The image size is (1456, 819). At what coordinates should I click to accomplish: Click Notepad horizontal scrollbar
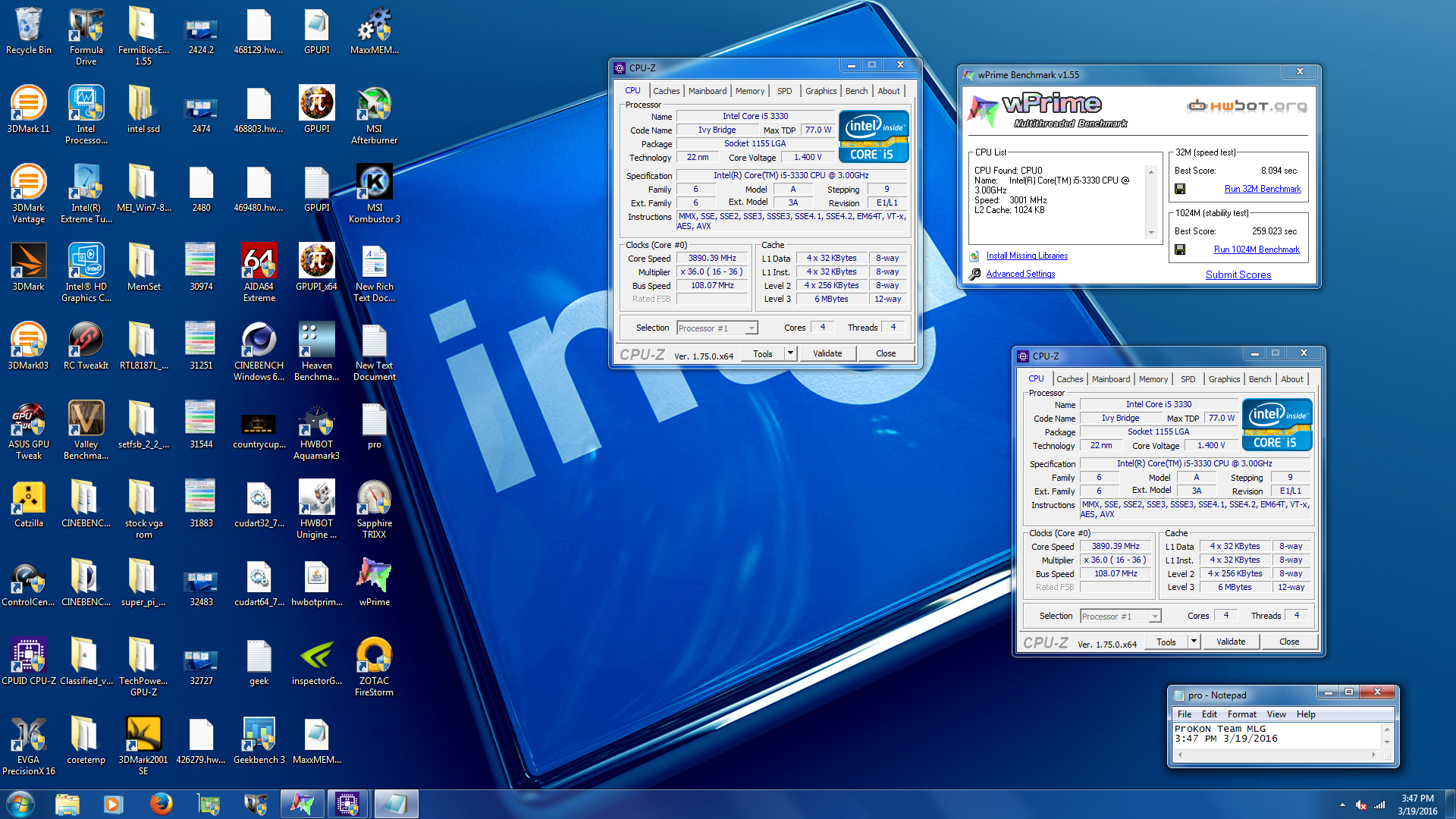click(1276, 755)
